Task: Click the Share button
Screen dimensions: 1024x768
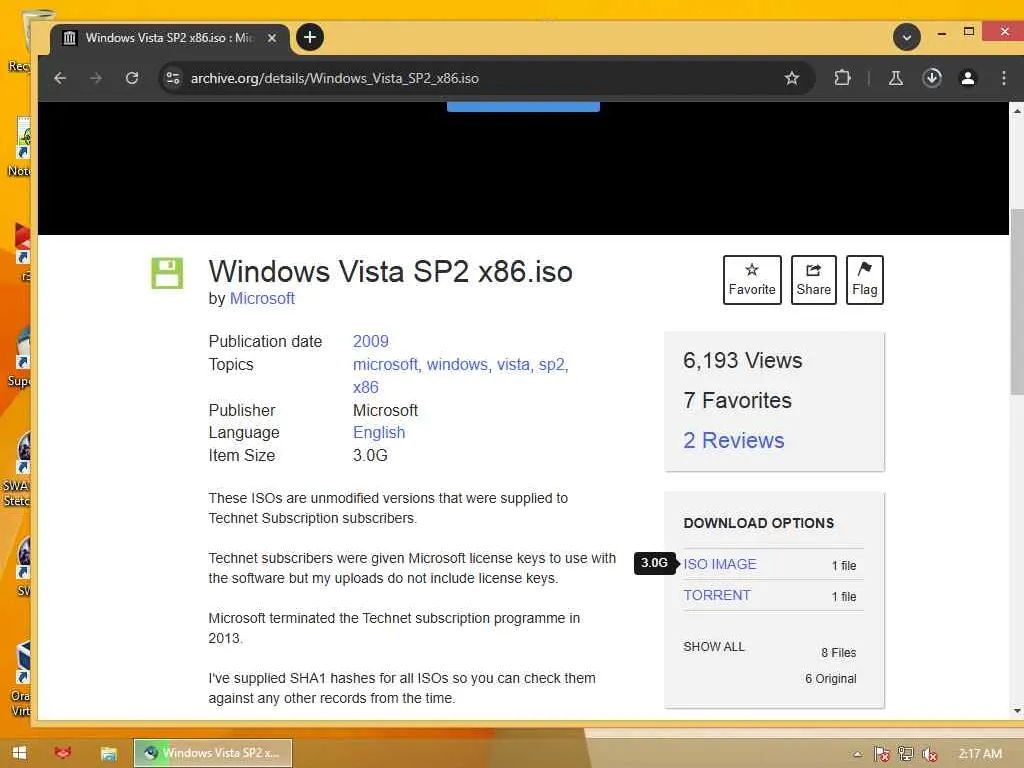Action: (814, 280)
